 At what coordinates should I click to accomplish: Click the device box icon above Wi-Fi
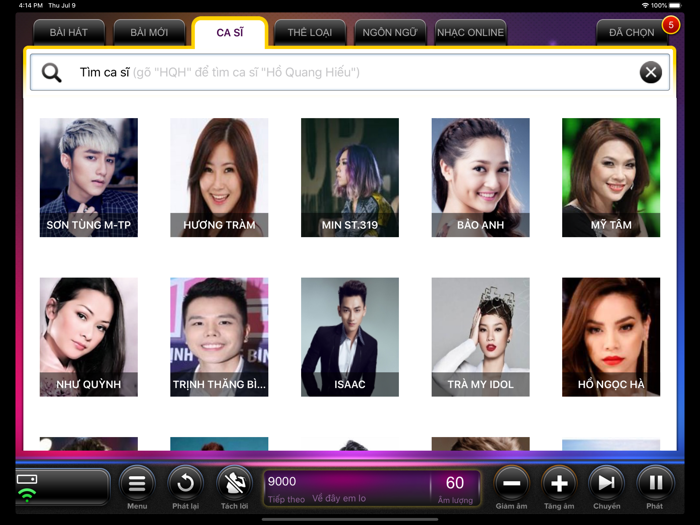pyautogui.click(x=27, y=479)
